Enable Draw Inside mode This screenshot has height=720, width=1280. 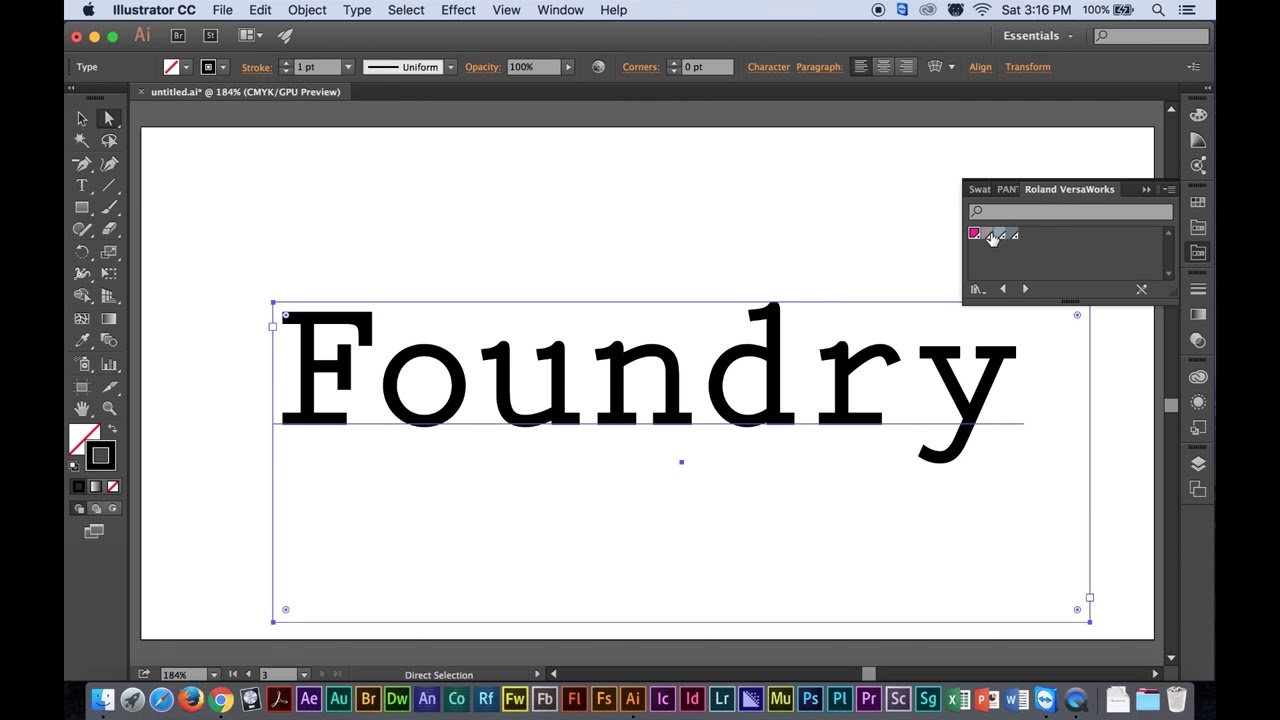pos(112,509)
